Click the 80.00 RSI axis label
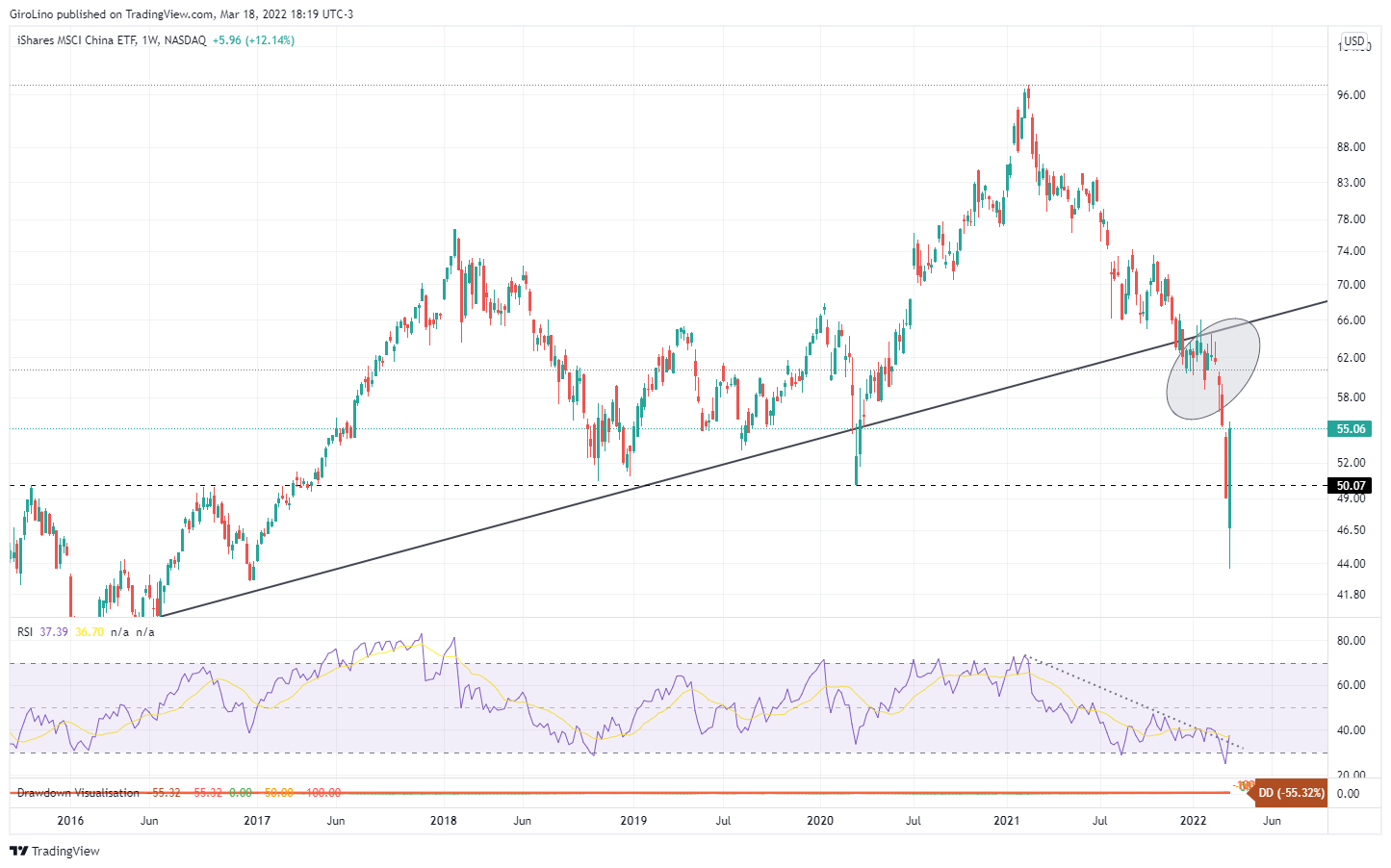The width and height of the screenshot is (1391, 868). (x=1352, y=641)
